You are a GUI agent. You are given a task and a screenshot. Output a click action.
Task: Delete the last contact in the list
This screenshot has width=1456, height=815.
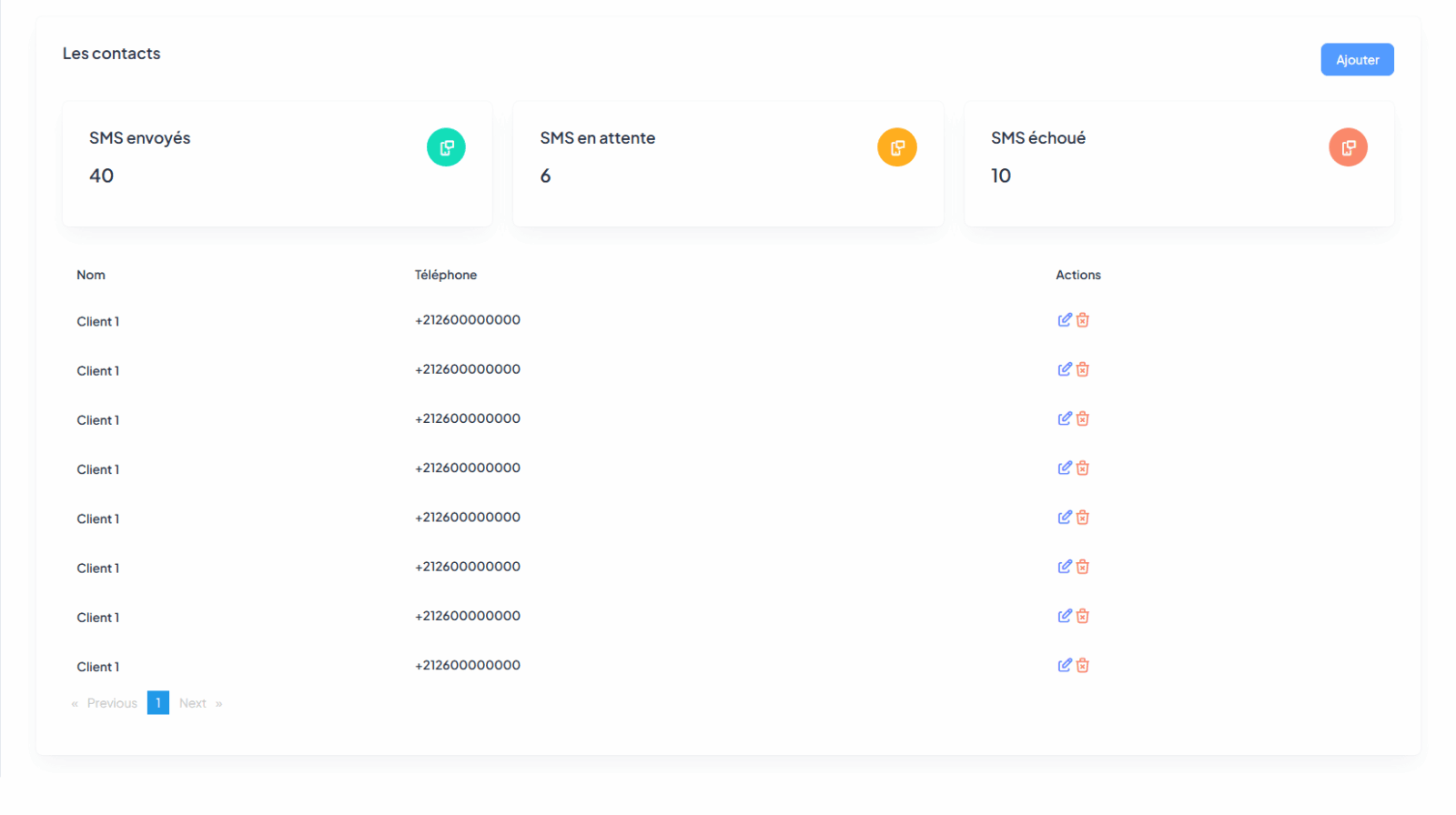pyautogui.click(x=1083, y=665)
